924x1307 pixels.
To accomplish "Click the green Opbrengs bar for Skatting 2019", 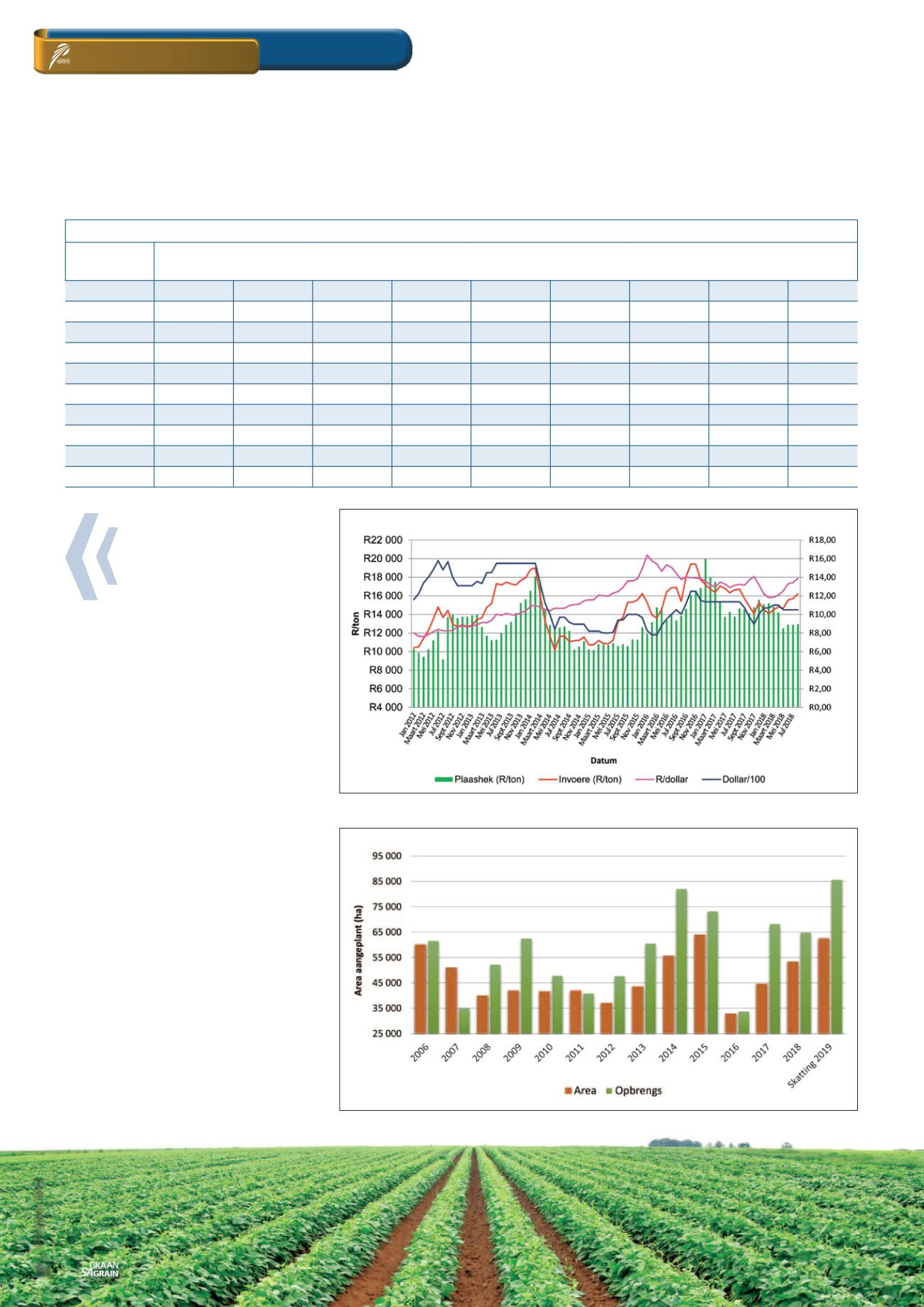I will pos(837,957).
